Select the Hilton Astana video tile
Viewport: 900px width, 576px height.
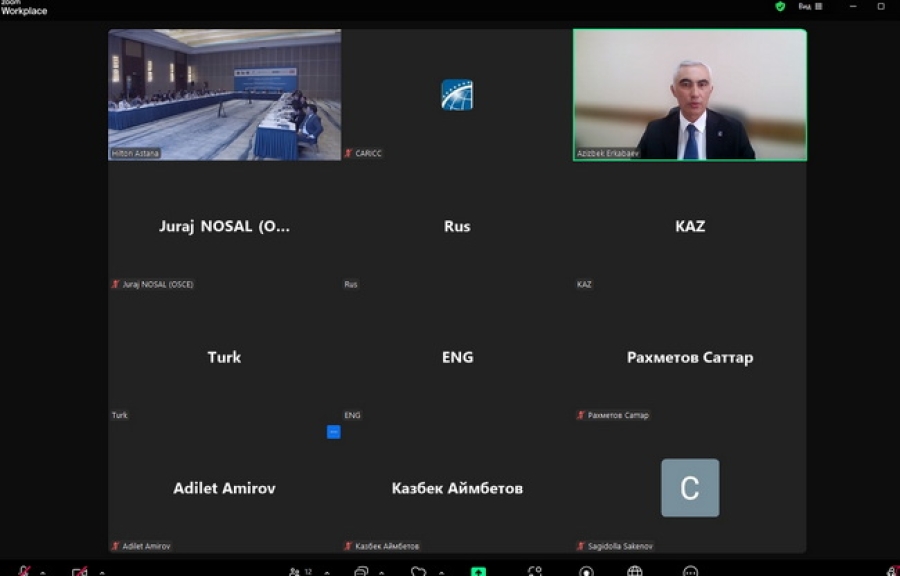click(x=225, y=94)
